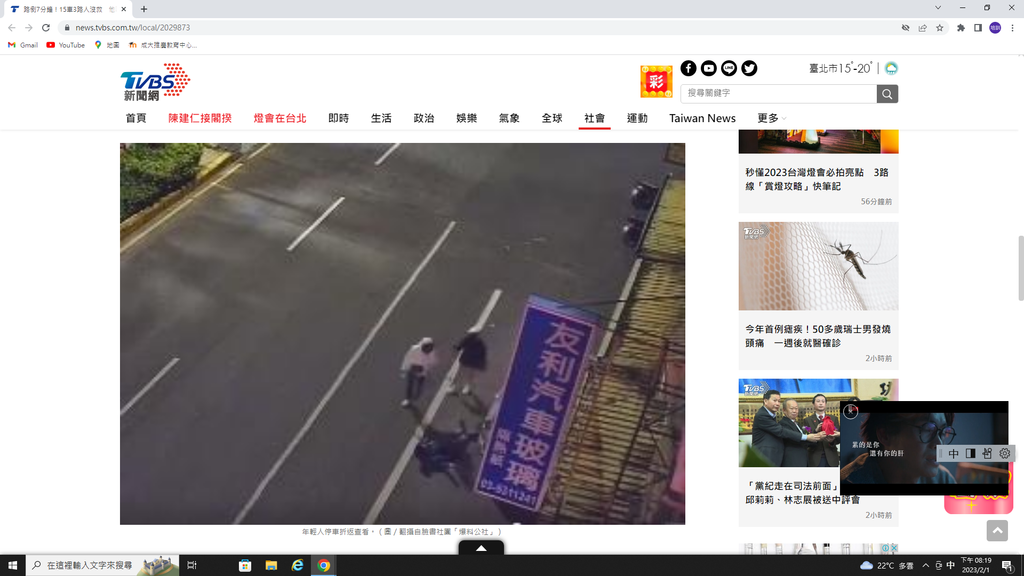Open TVBS Facebook page icon
This screenshot has height=576, width=1024.
688,68
